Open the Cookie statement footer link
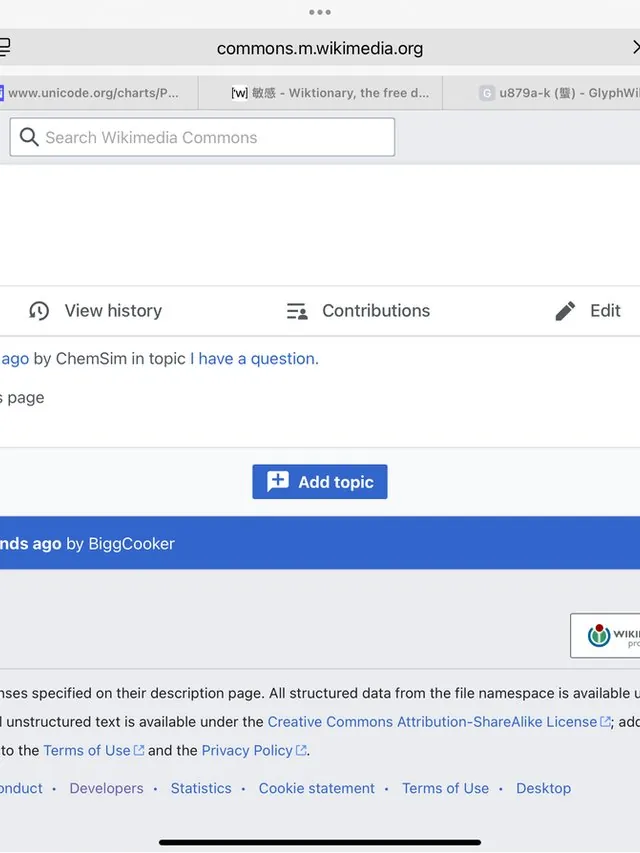The width and height of the screenshot is (640, 853). coord(317,788)
